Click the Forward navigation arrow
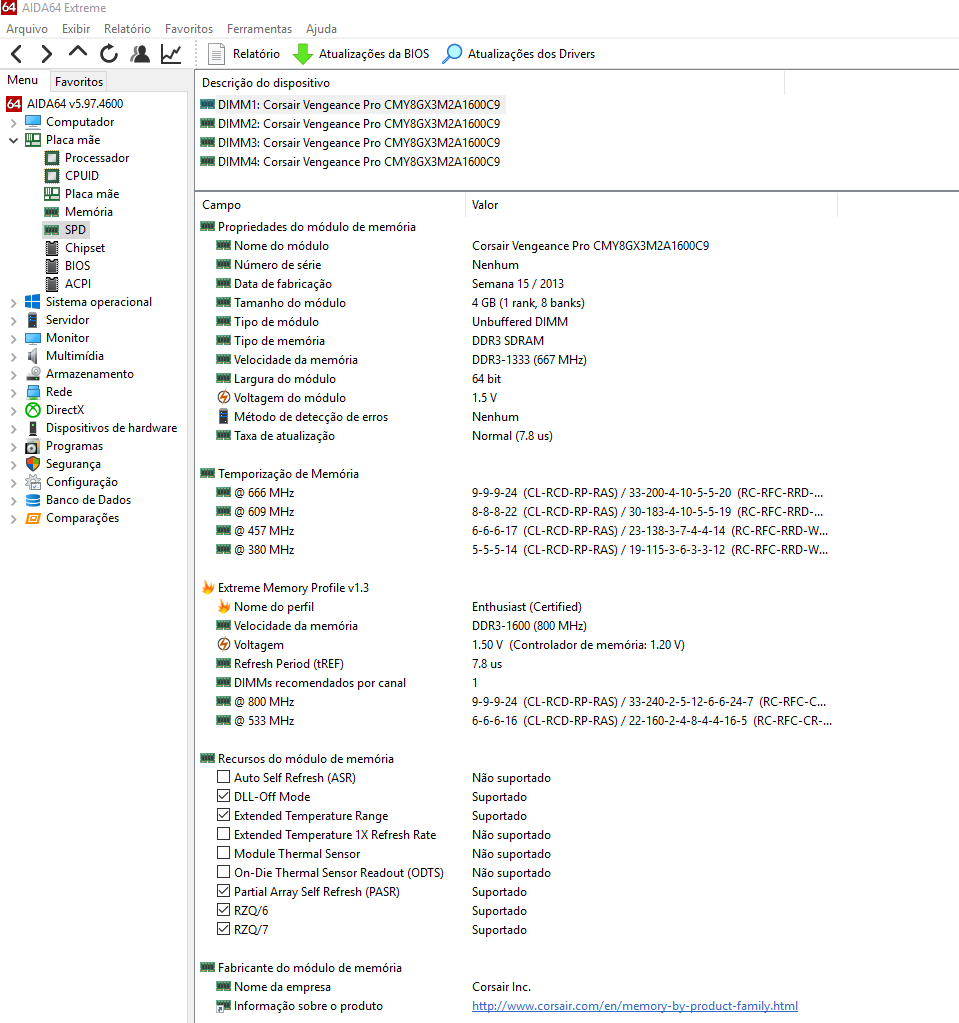Screen dimensions: 959x1023 tap(46, 53)
